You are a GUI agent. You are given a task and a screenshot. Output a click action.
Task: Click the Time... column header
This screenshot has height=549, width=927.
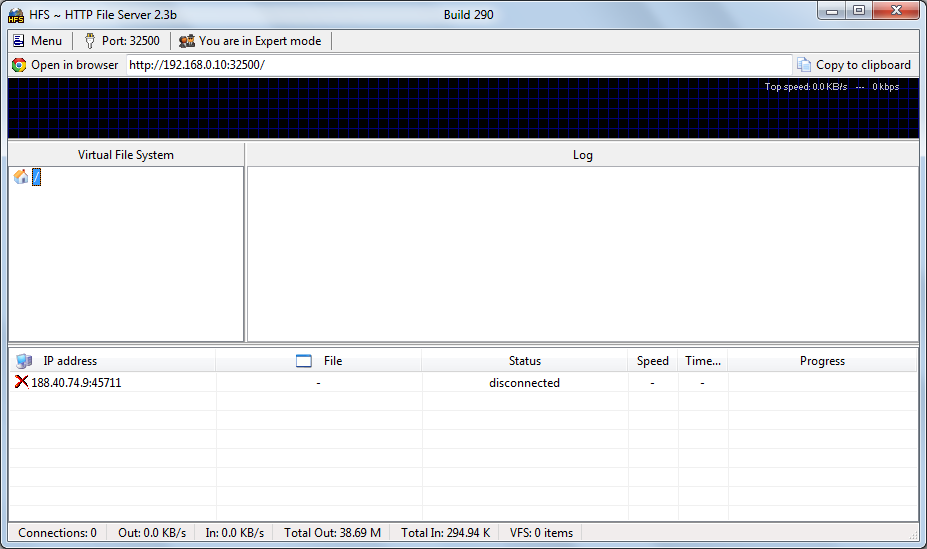pyautogui.click(x=703, y=360)
